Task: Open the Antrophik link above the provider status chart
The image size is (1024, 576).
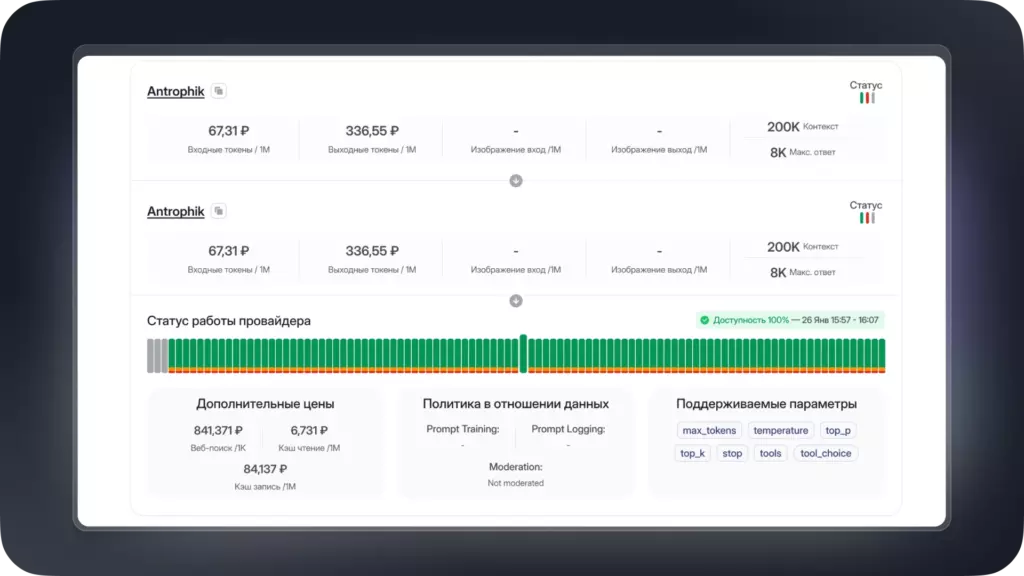Action: (176, 212)
